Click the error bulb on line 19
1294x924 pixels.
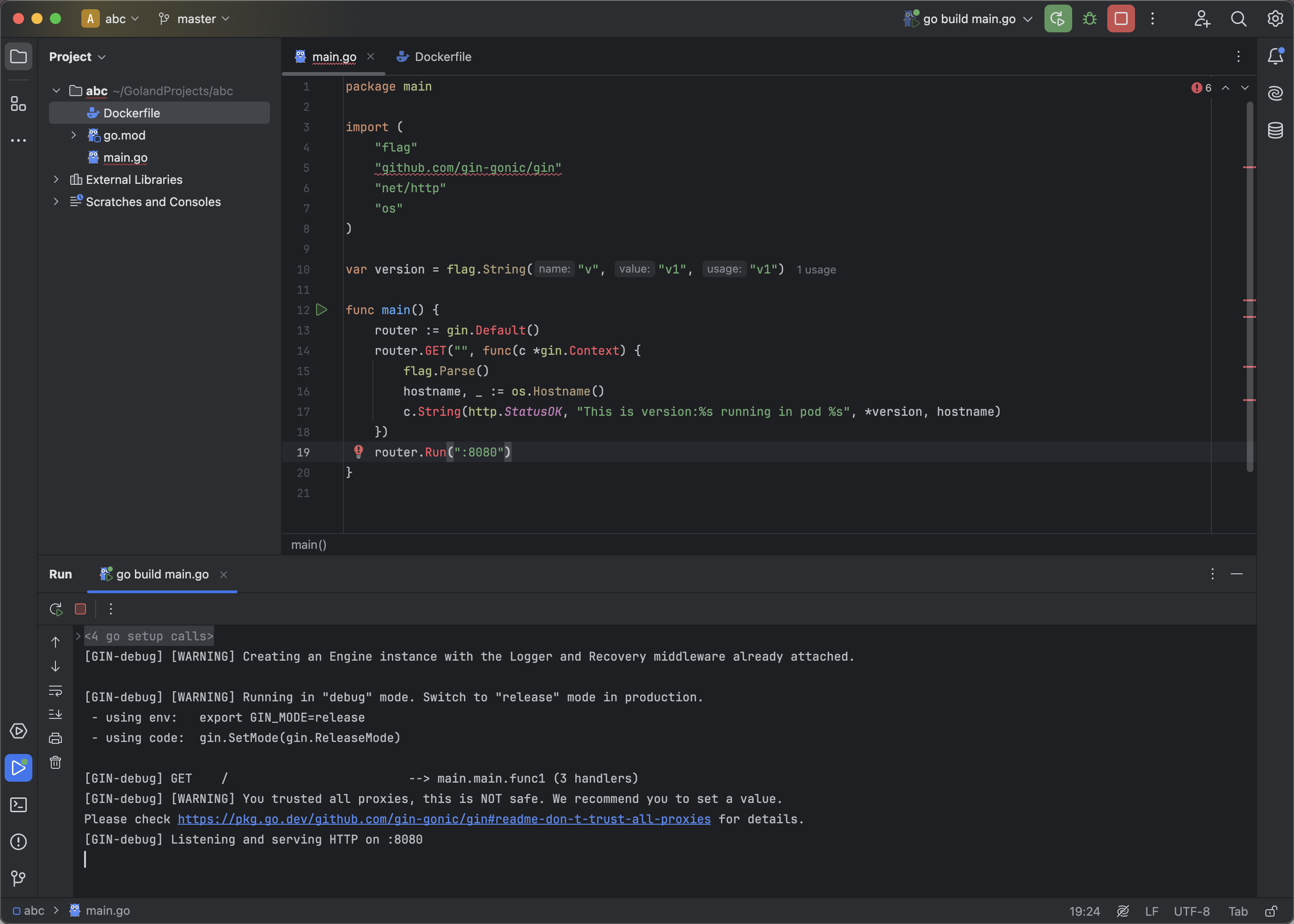click(359, 452)
